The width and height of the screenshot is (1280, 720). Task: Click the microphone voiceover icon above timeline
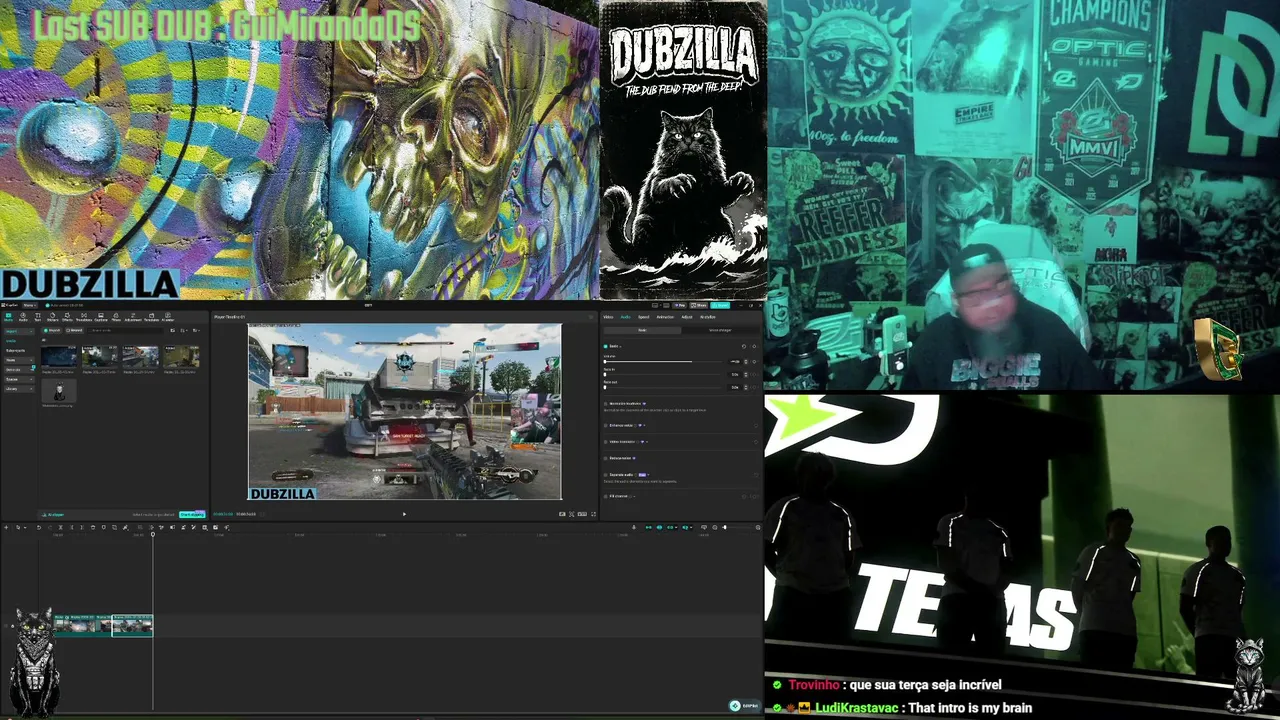click(x=633, y=527)
